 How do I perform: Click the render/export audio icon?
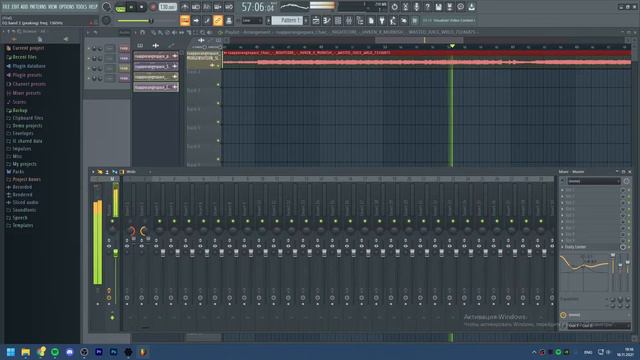[449, 7]
